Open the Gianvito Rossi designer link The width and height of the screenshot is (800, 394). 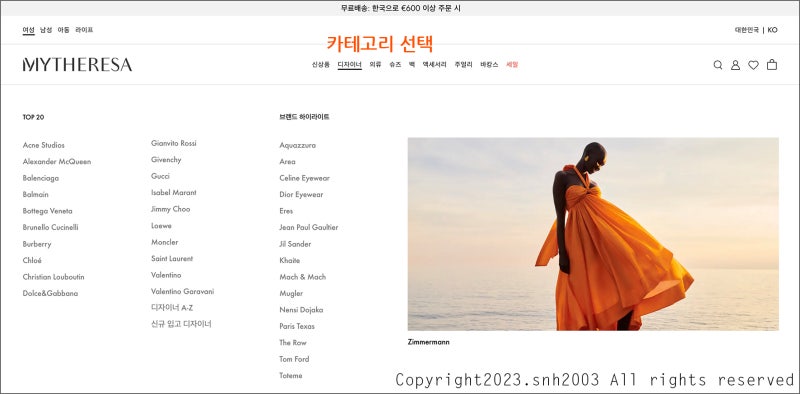[174, 143]
